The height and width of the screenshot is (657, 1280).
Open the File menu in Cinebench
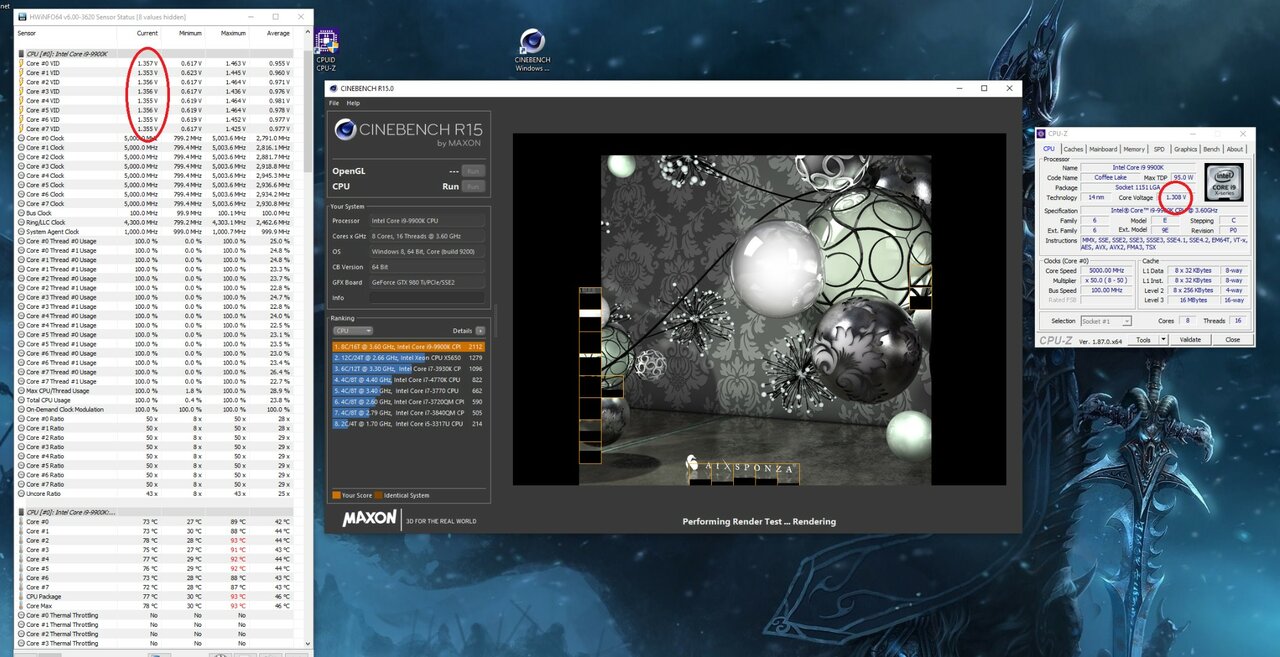[334, 103]
